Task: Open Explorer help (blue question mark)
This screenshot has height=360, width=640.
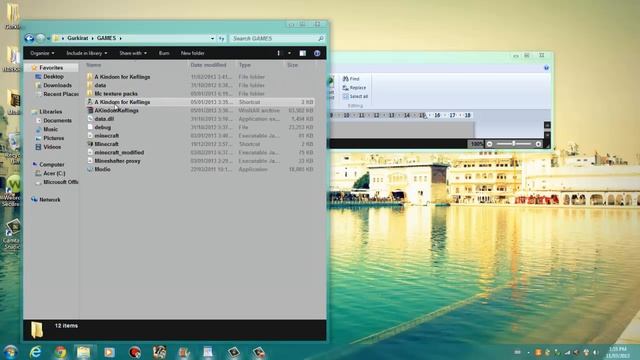Action: 317,53
